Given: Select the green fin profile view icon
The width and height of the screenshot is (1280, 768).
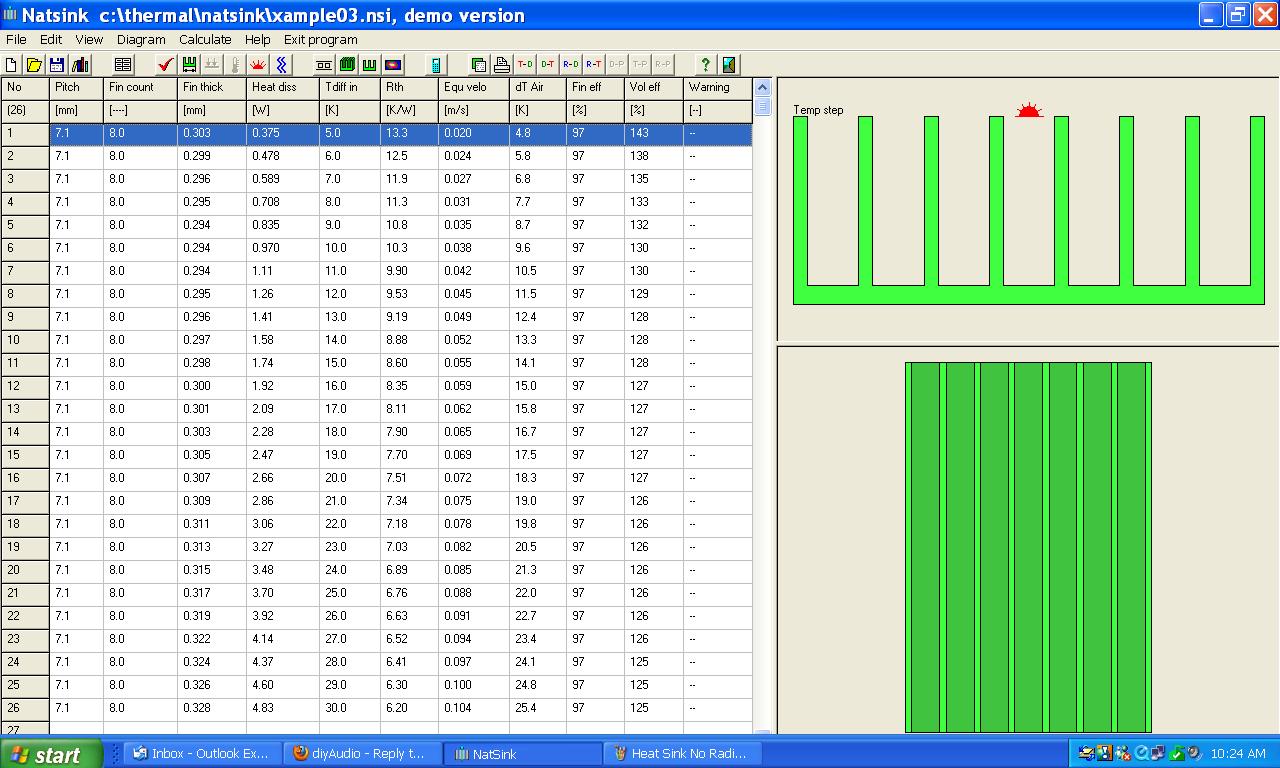Looking at the screenshot, I should 370,65.
